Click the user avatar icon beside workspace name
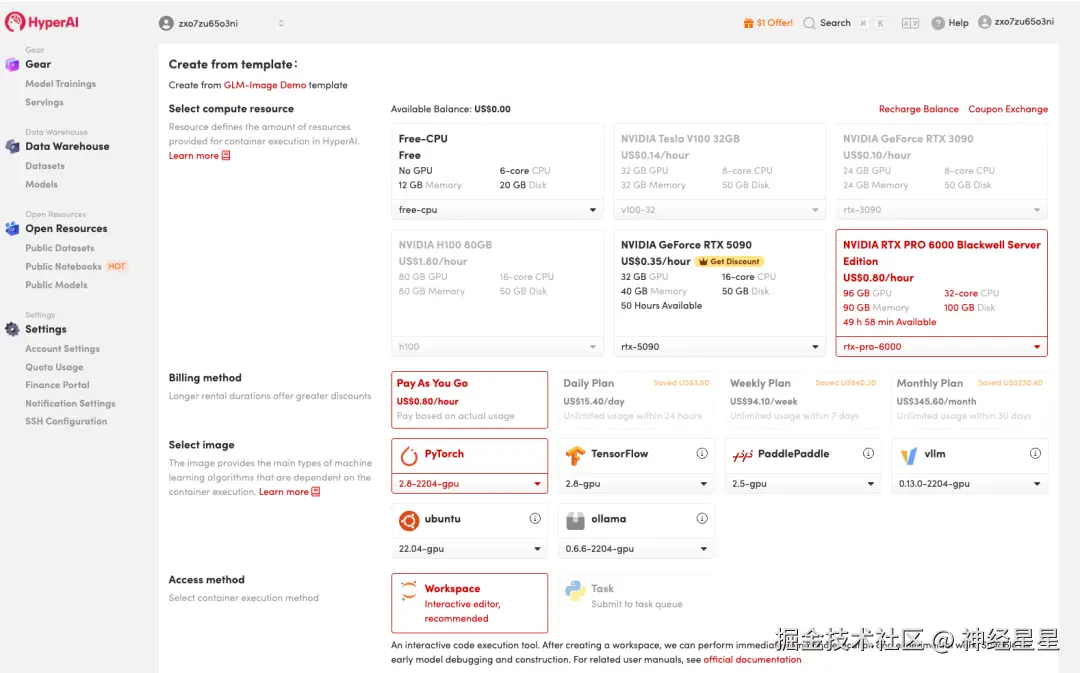Screen dimensions: 1080x673 click(166, 23)
